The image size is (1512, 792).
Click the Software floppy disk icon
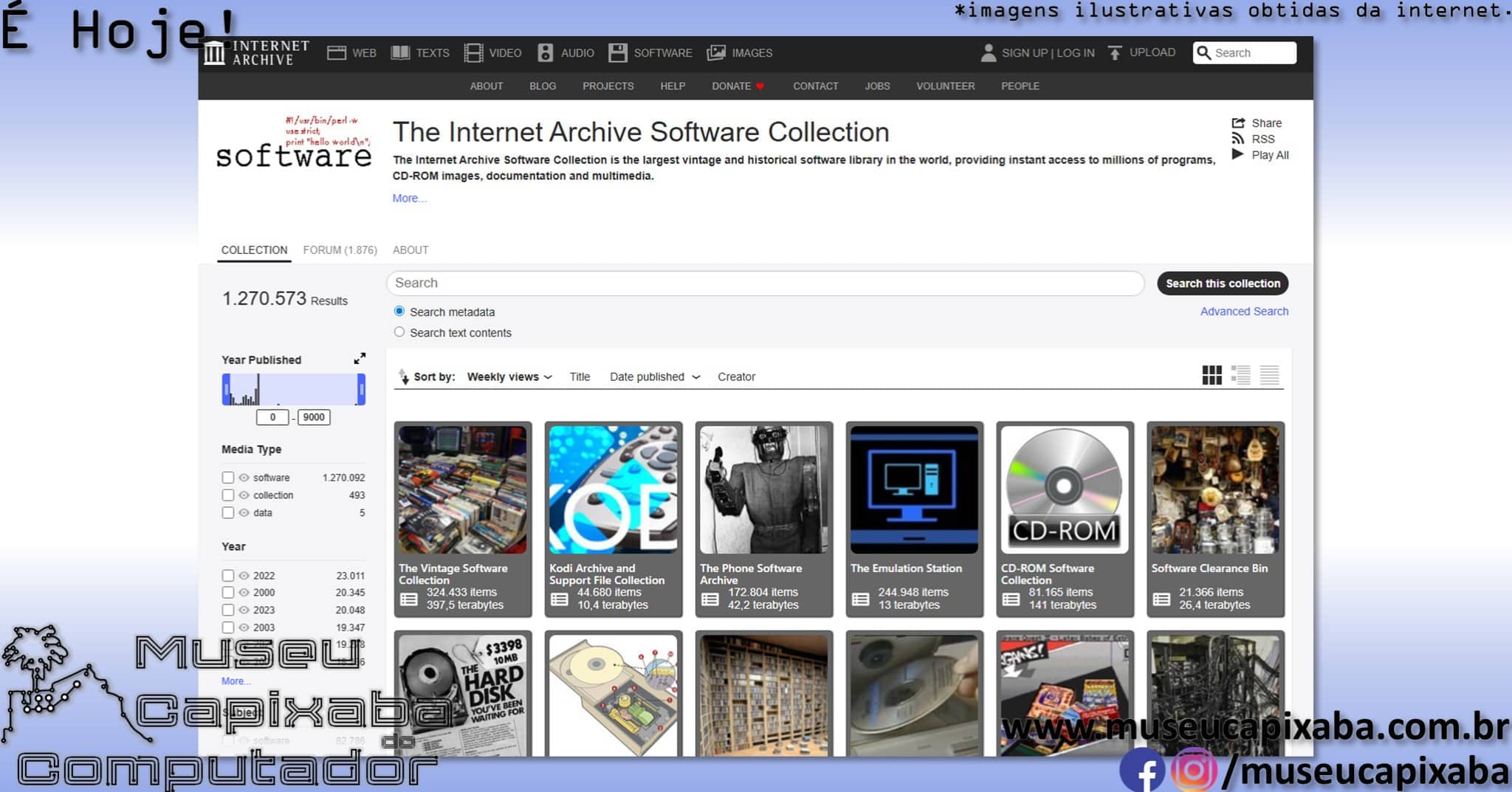pos(617,53)
